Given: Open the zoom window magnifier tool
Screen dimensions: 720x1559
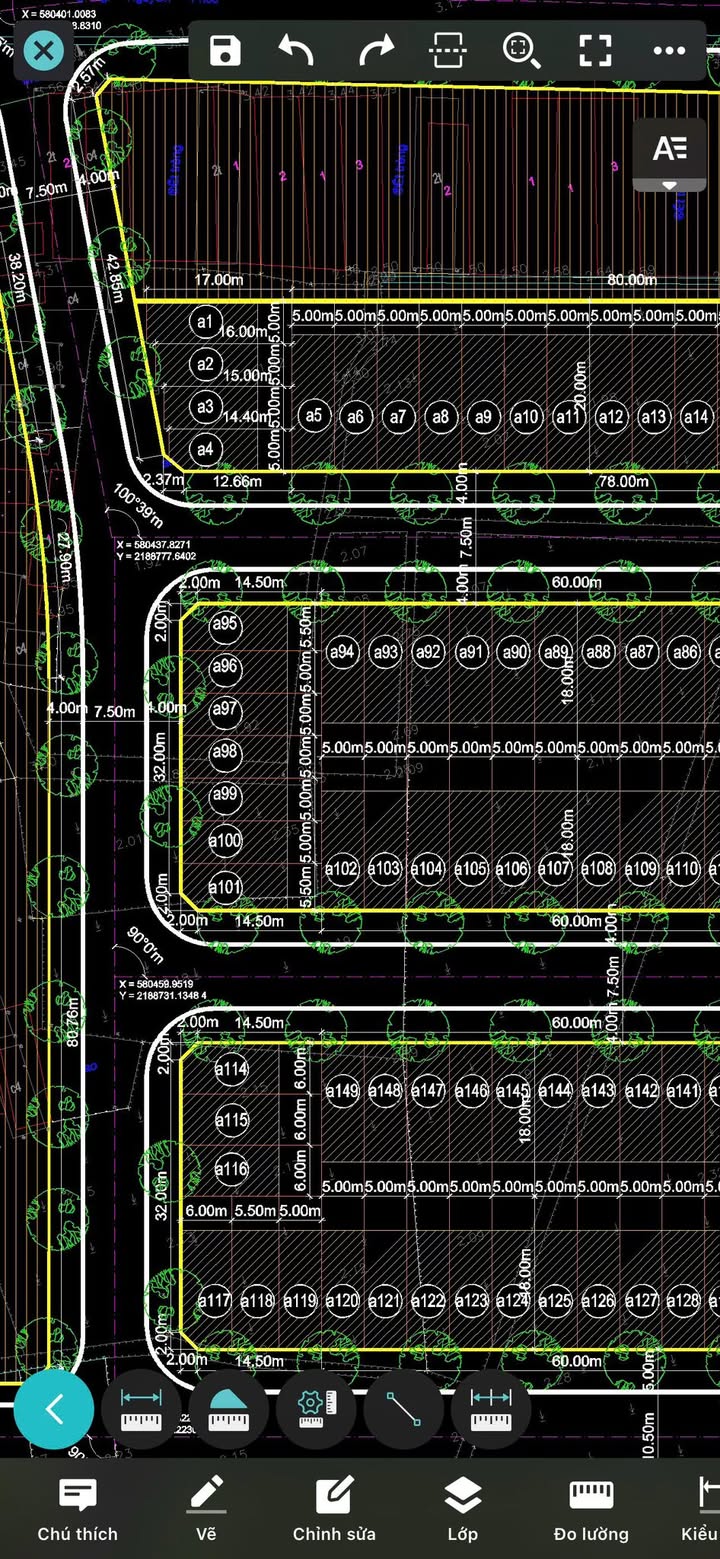Looking at the screenshot, I should click(521, 50).
